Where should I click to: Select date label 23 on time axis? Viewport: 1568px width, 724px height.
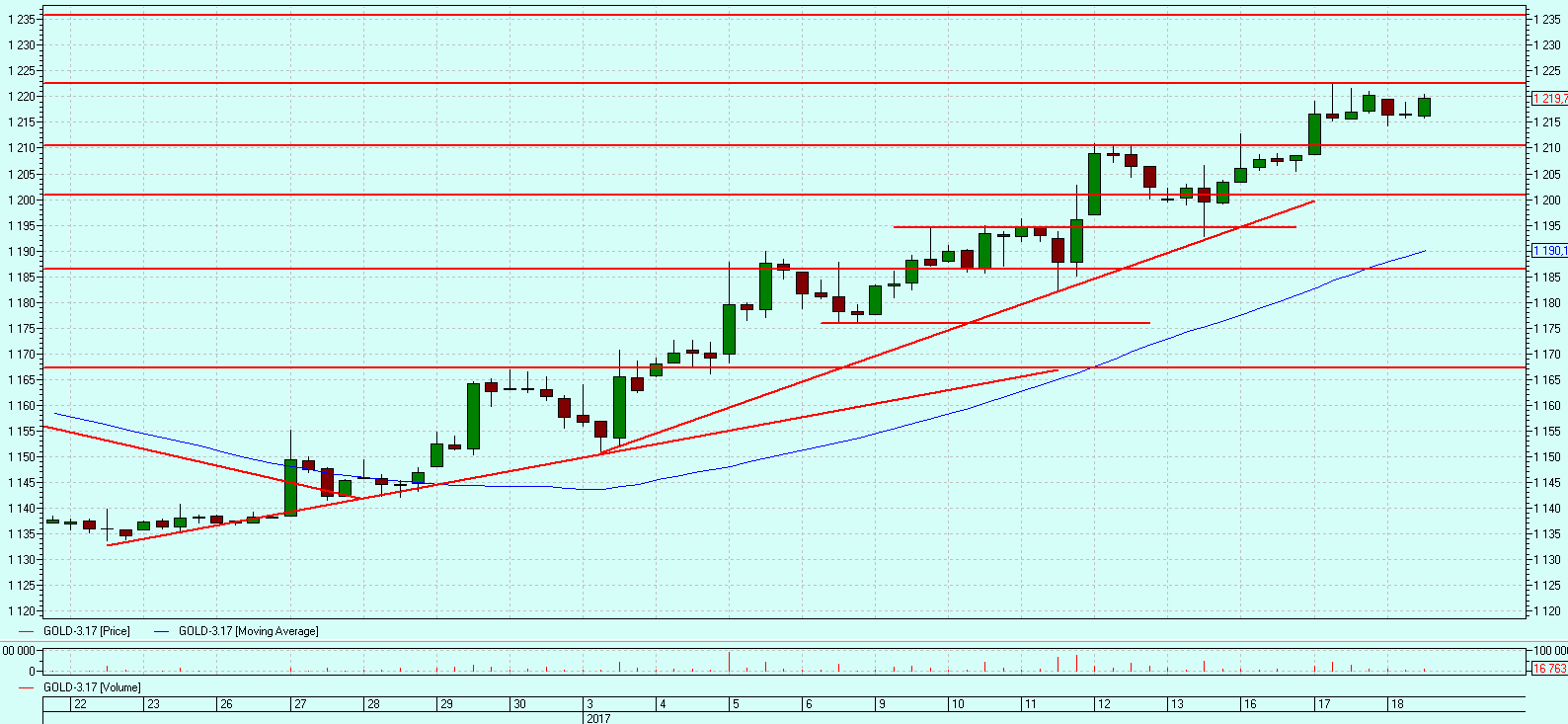click(x=153, y=704)
